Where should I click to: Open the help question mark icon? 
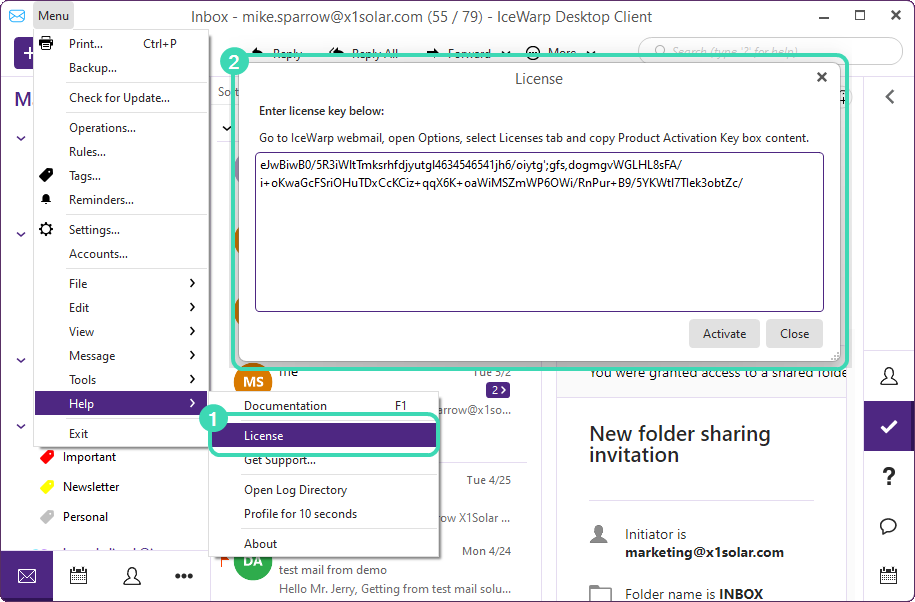(889, 477)
